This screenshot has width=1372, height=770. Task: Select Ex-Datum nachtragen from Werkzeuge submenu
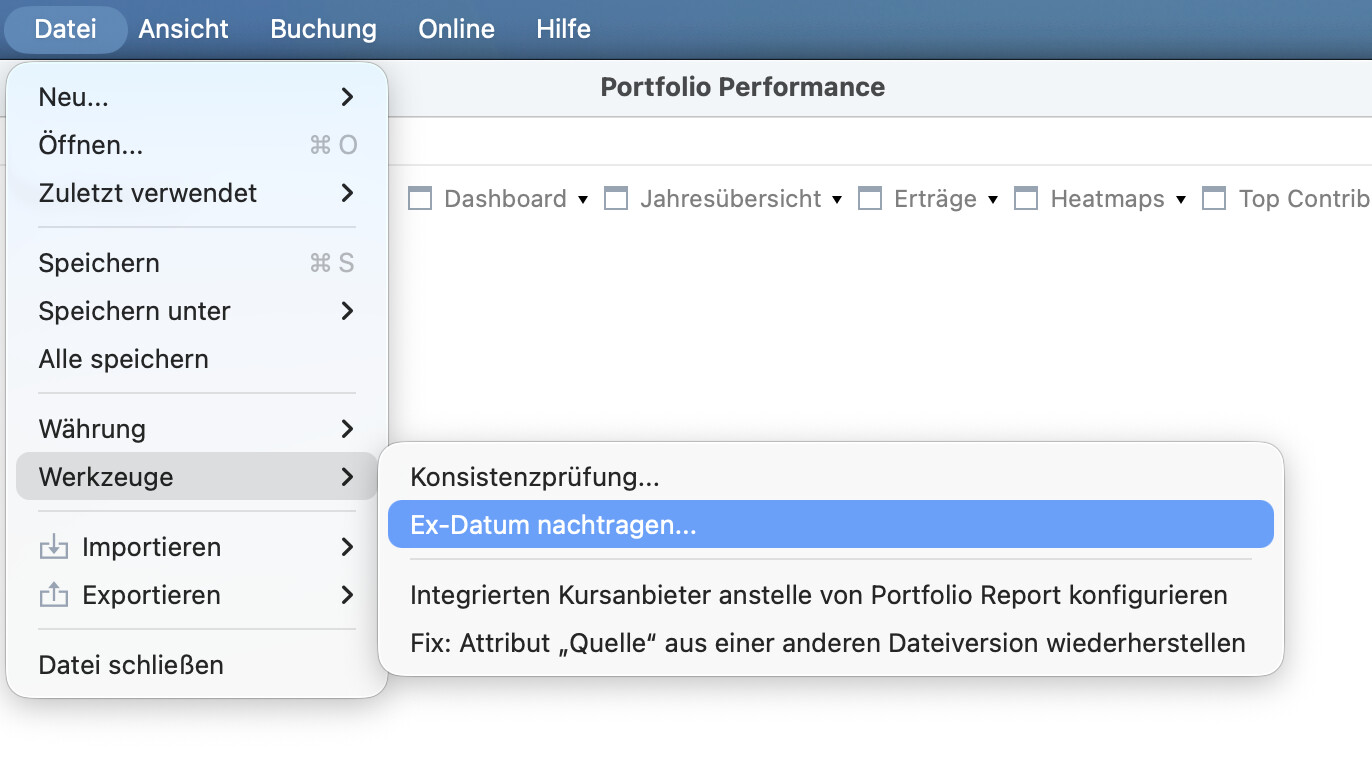pos(553,525)
